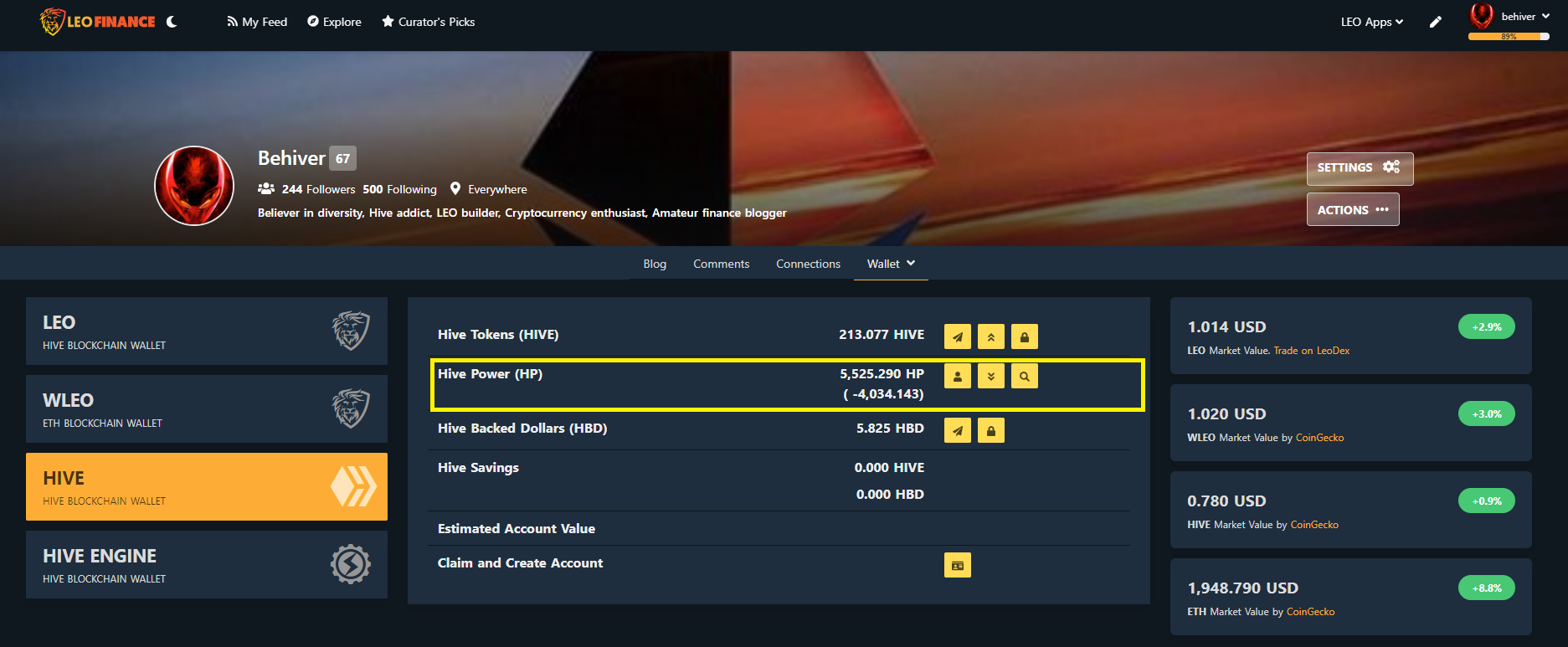
Task: Open the CoinGecko link for HIVE Market Value
Action: (1314, 525)
